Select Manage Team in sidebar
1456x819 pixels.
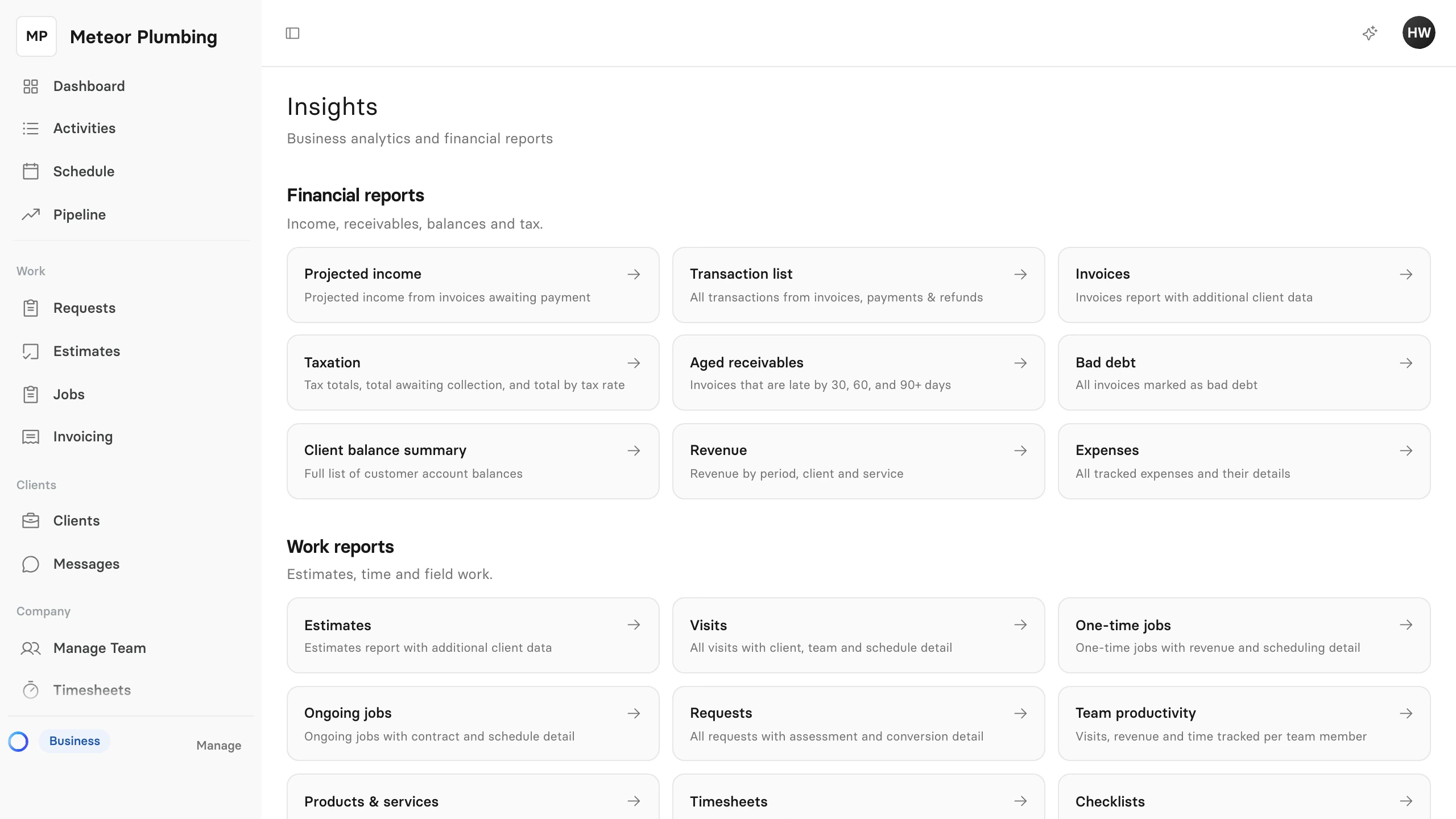(x=131, y=648)
